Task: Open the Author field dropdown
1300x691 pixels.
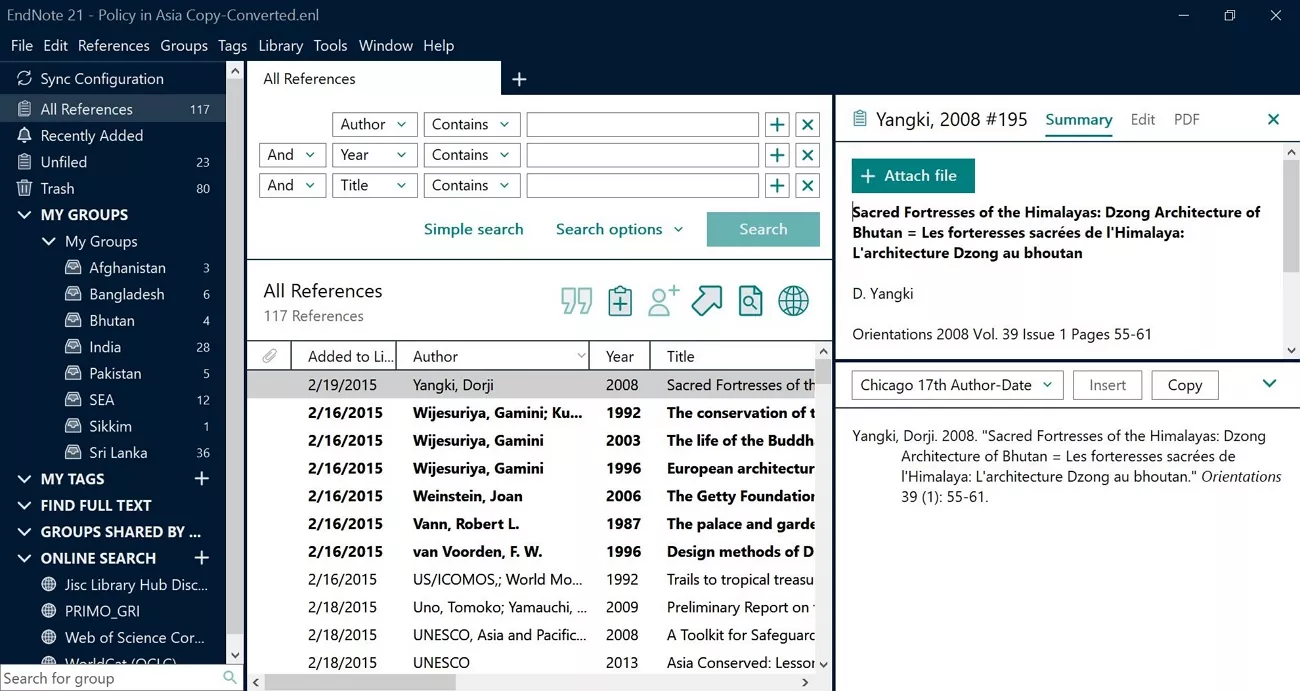Action: (x=374, y=124)
